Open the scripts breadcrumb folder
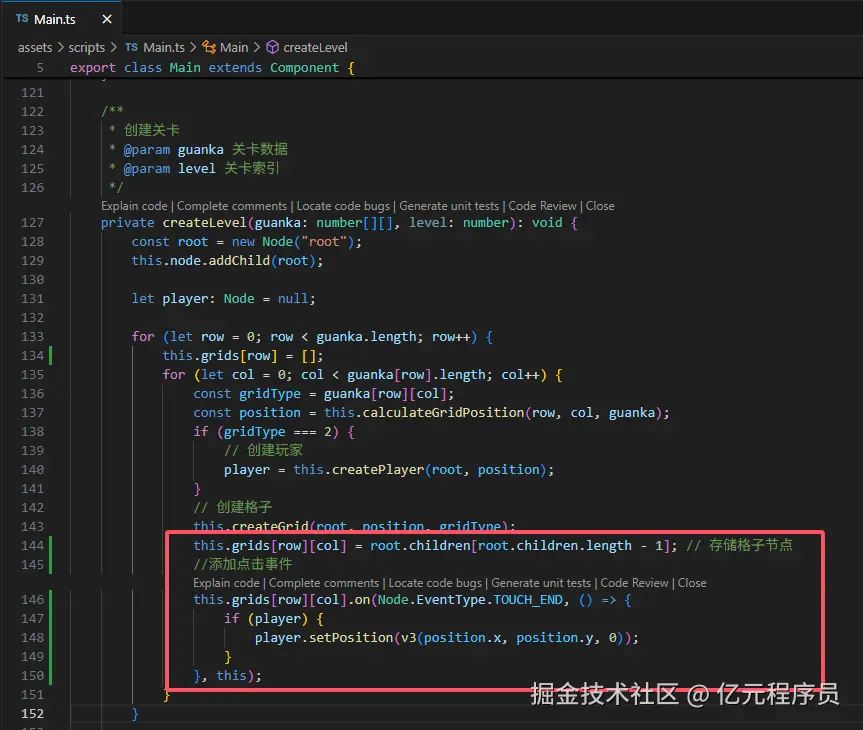Viewport: 863px width, 730px height. click(x=87, y=47)
